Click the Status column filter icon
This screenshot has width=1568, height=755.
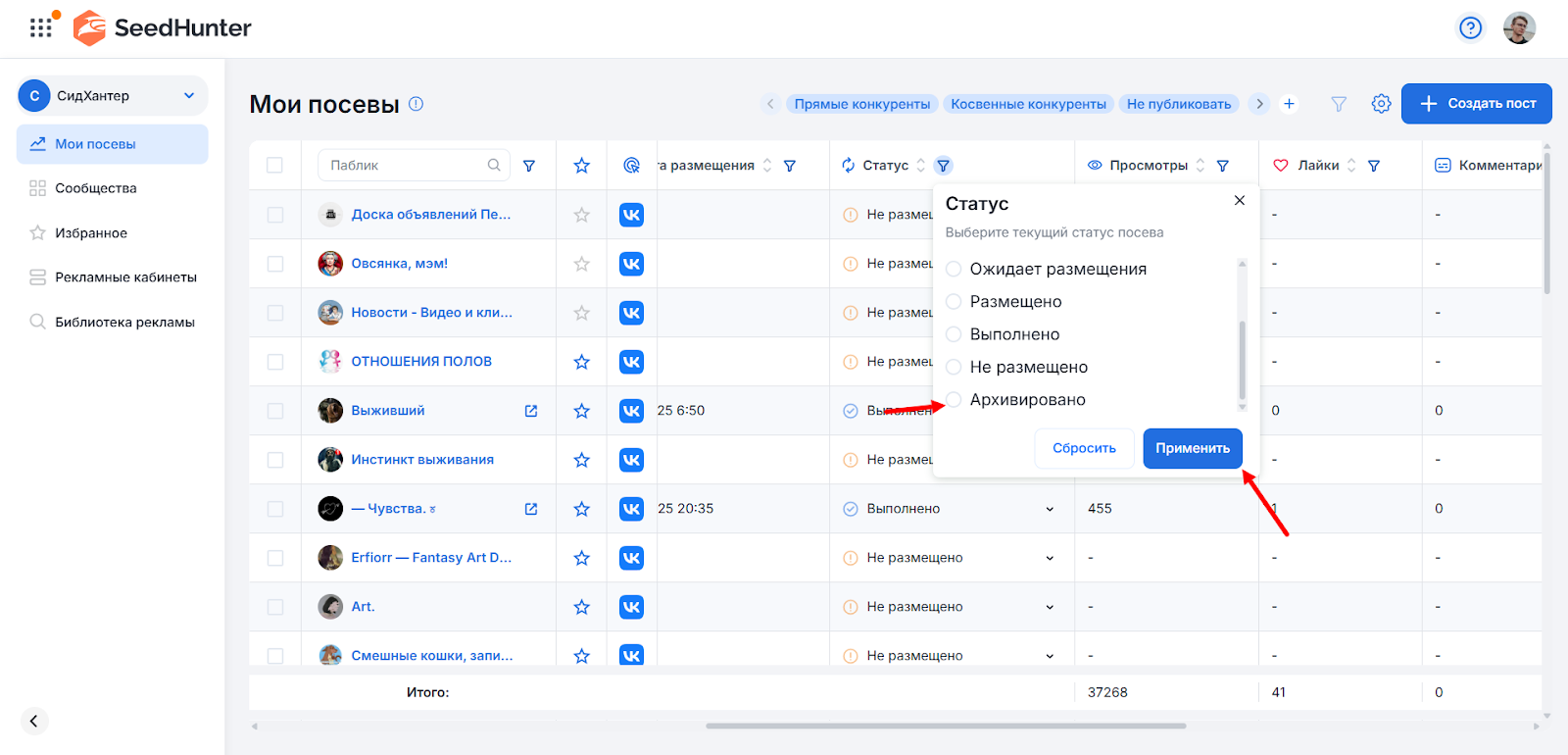(943, 166)
